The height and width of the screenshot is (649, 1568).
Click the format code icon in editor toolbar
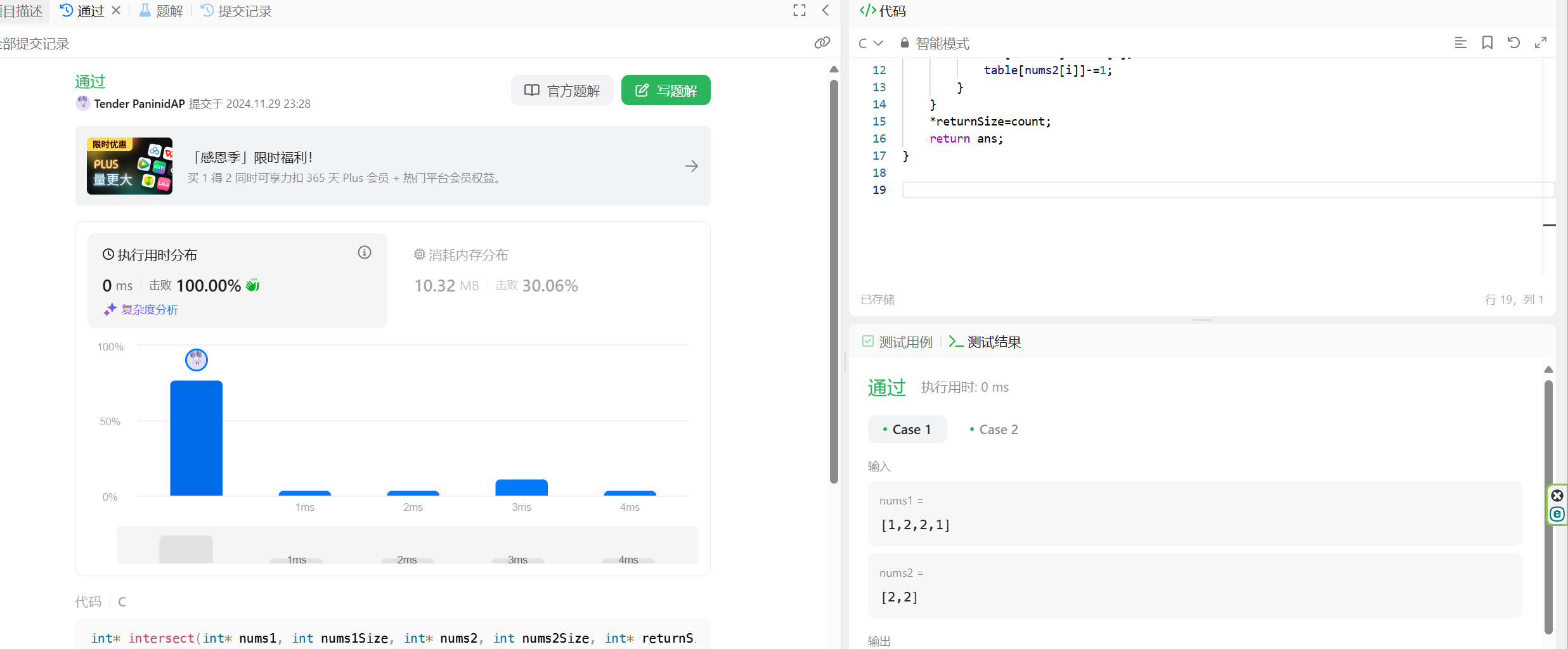point(1460,42)
